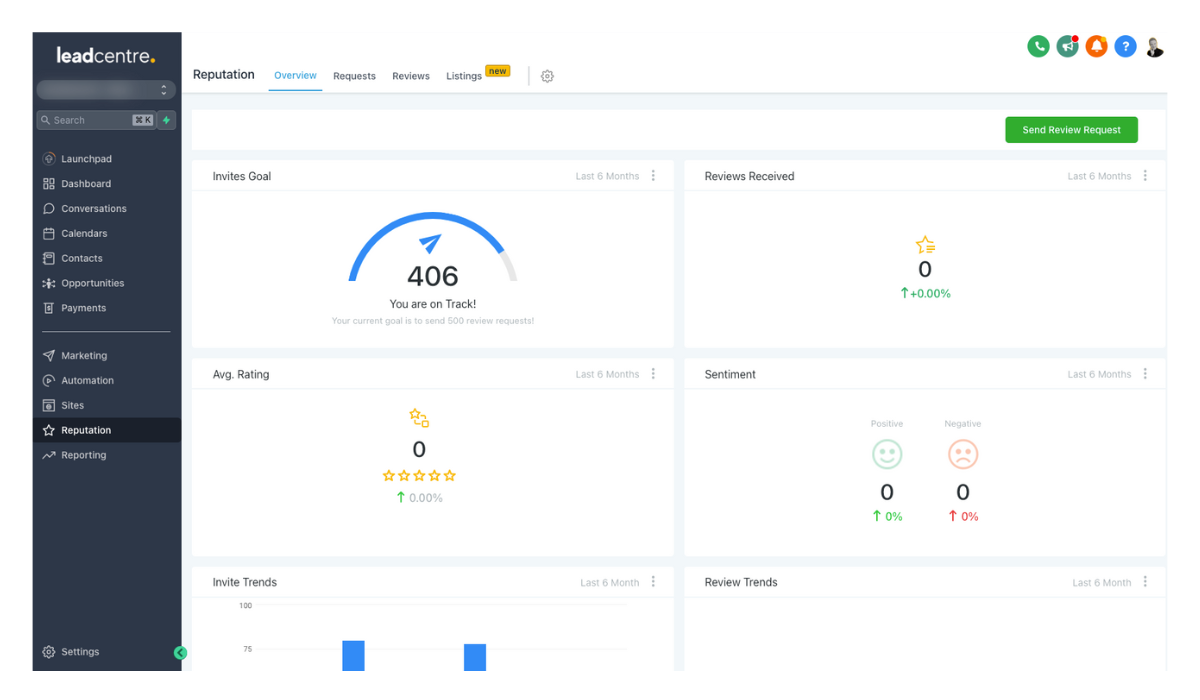Click the Launchpad sidebar icon
Viewport: 1200px width, 700px height.
point(49,159)
